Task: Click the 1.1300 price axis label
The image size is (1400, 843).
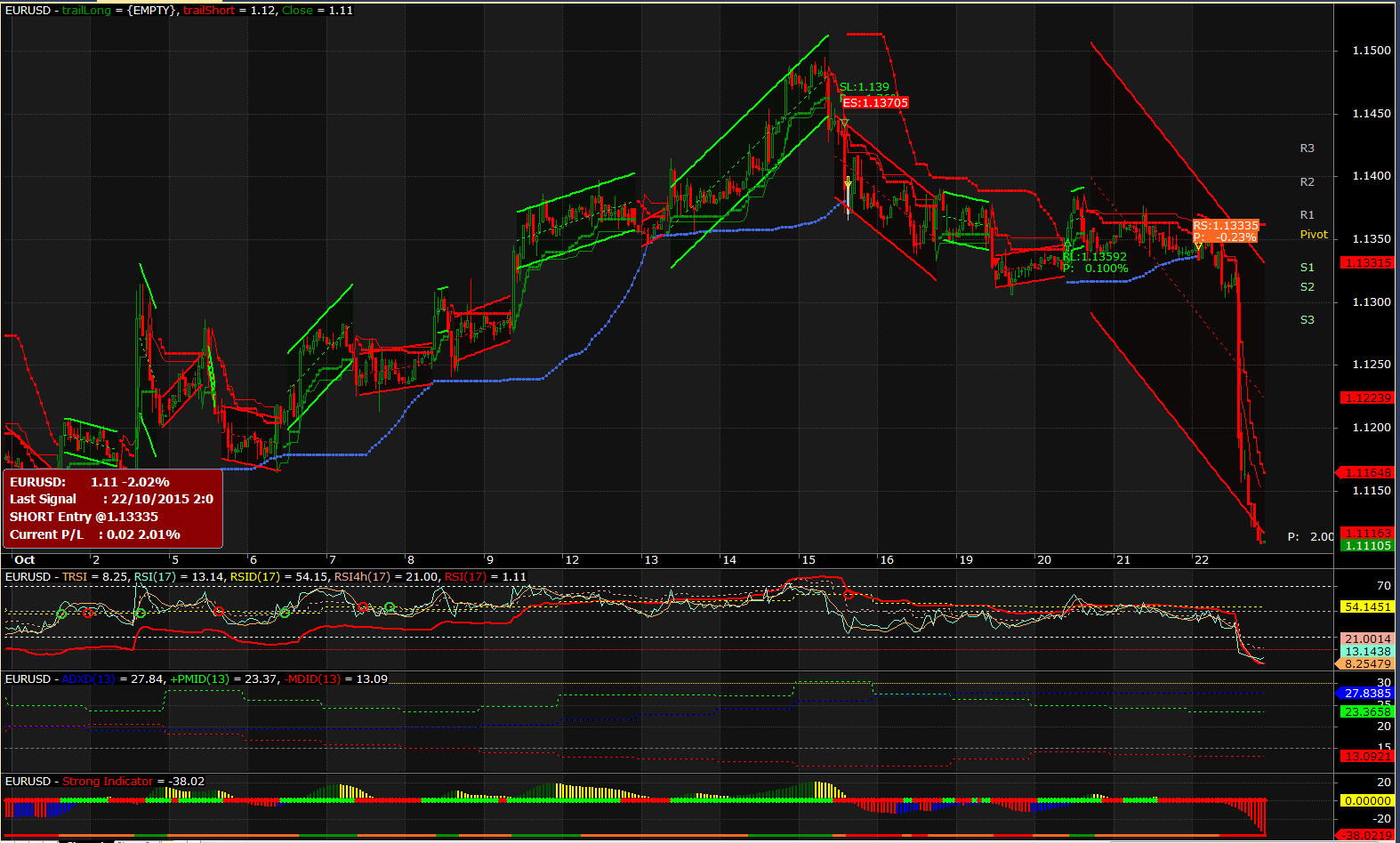Action: click(1372, 302)
